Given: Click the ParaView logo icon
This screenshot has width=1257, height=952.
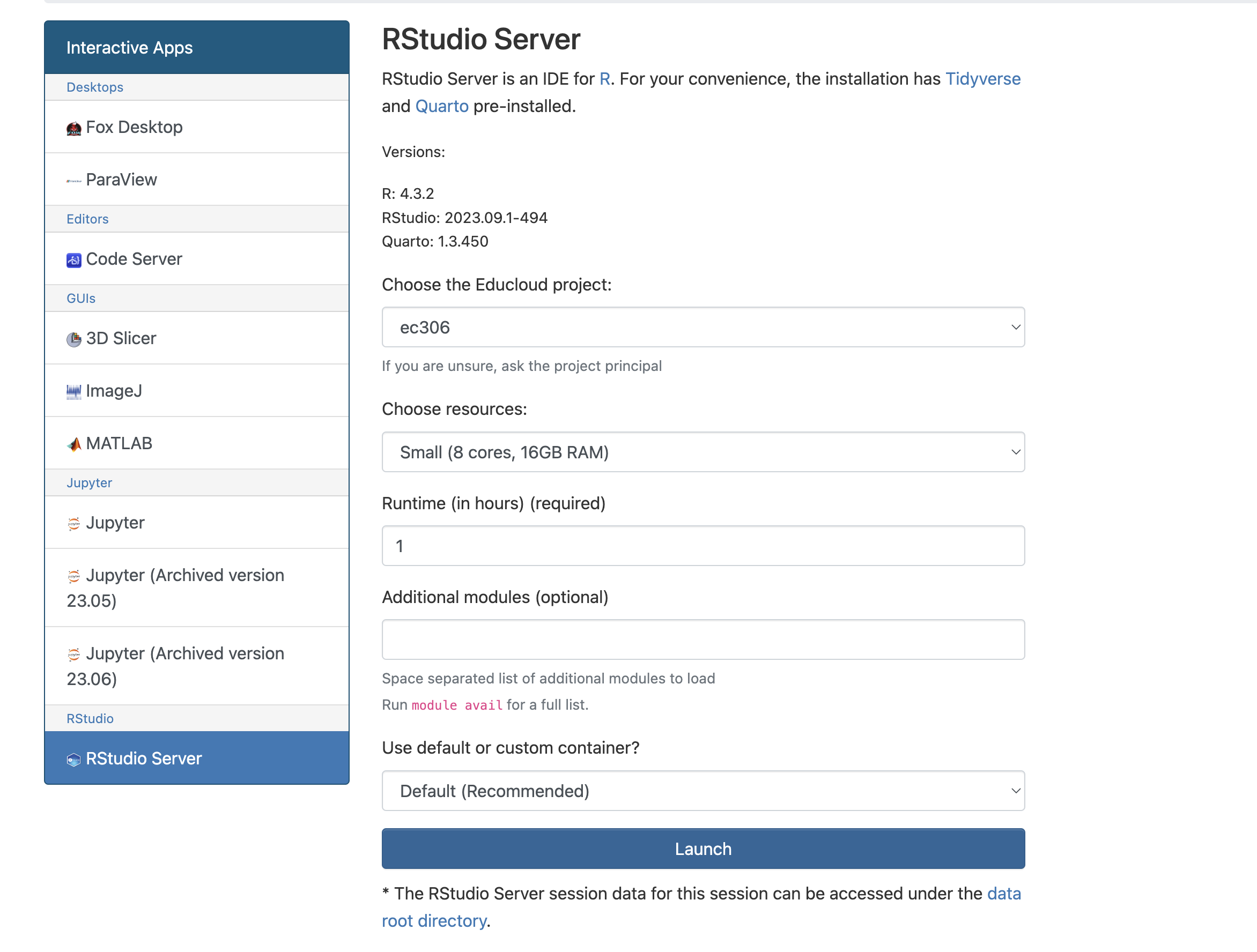Looking at the screenshot, I should pos(74,181).
